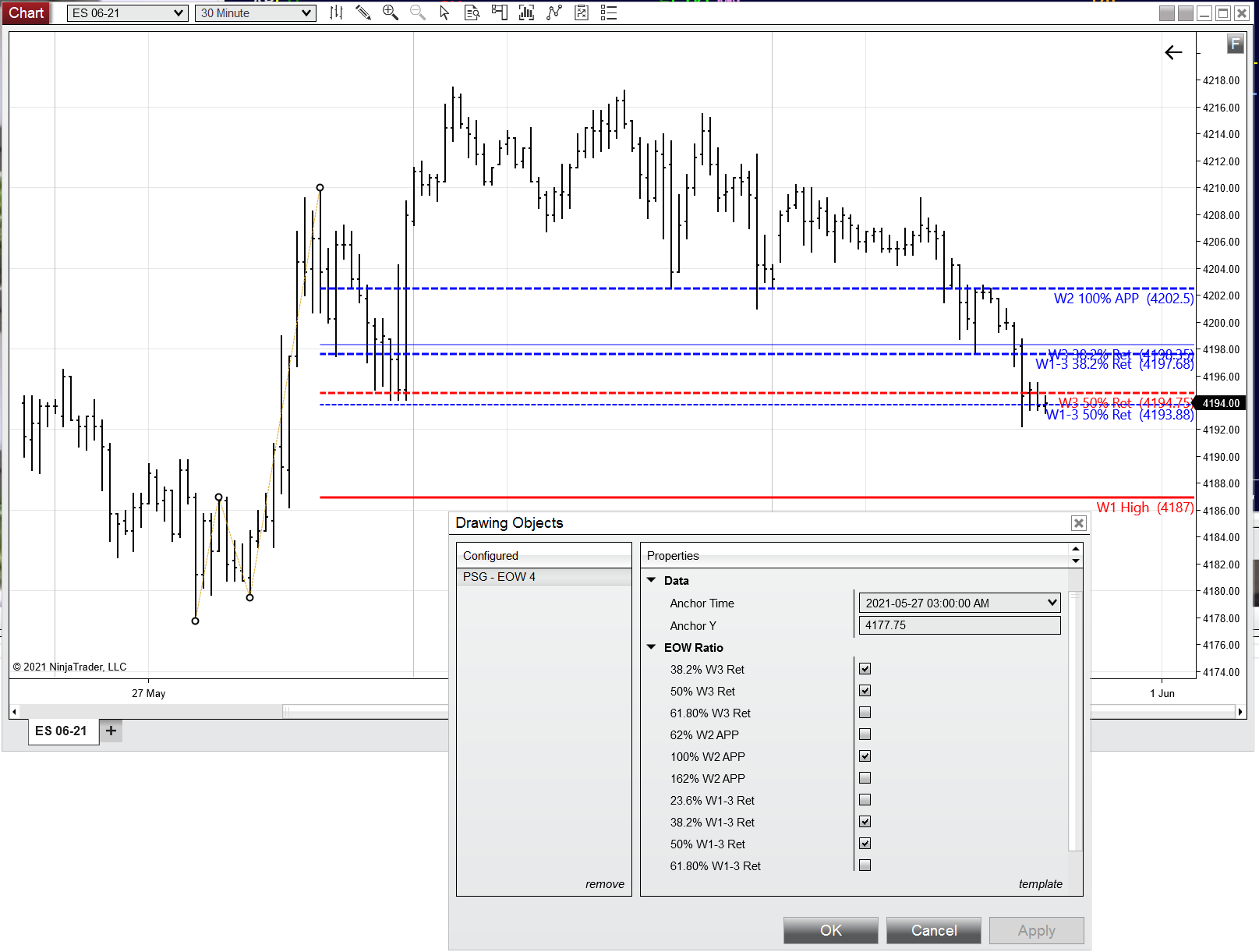Click the Chart Properties list icon
The image size is (1259, 952).
tap(608, 12)
